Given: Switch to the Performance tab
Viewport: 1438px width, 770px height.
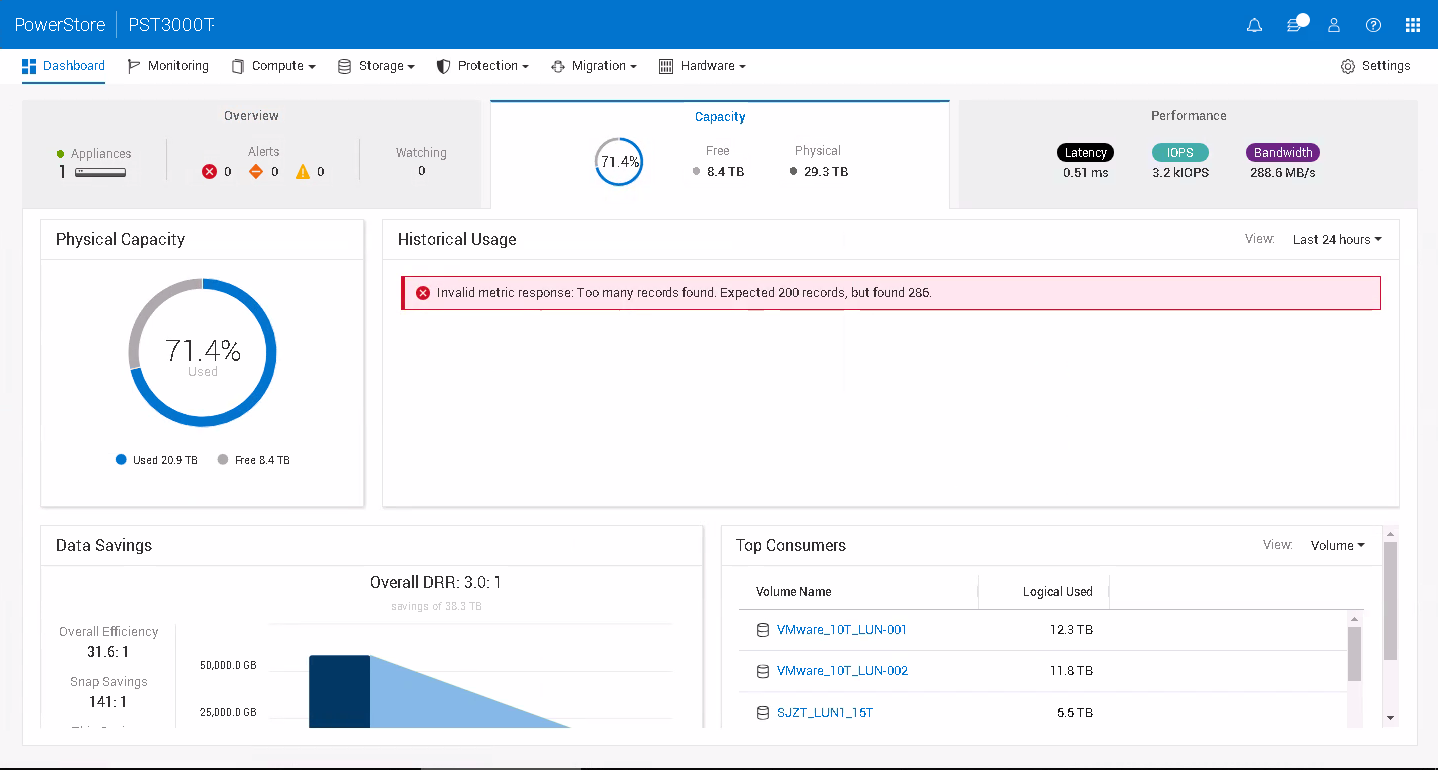Looking at the screenshot, I should point(1188,116).
